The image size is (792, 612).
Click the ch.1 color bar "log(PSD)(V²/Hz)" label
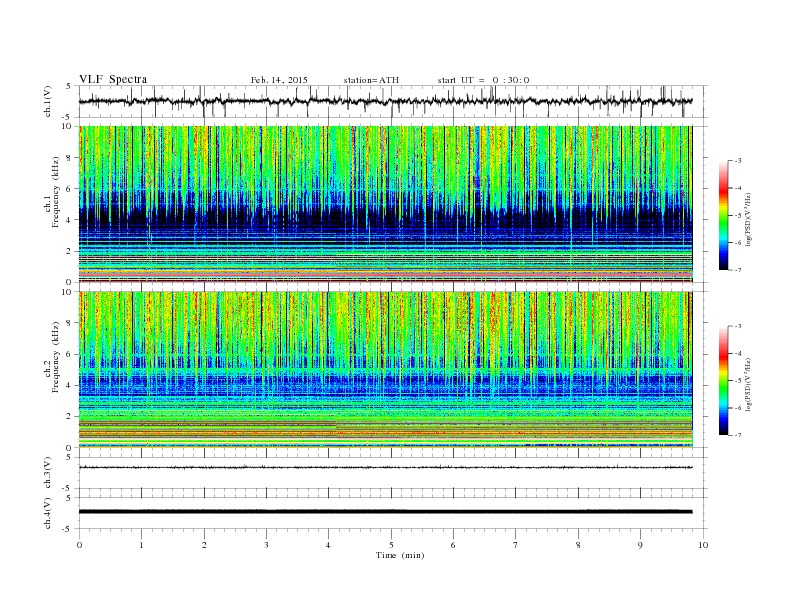(x=748, y=219)
